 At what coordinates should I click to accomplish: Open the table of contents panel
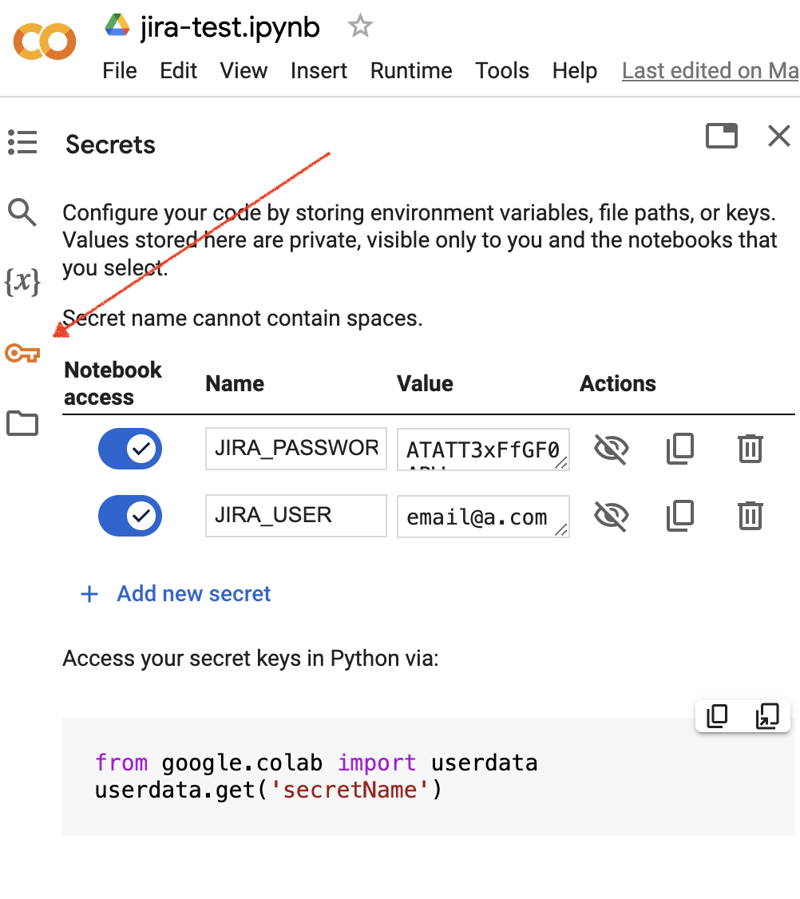point(22,142)
